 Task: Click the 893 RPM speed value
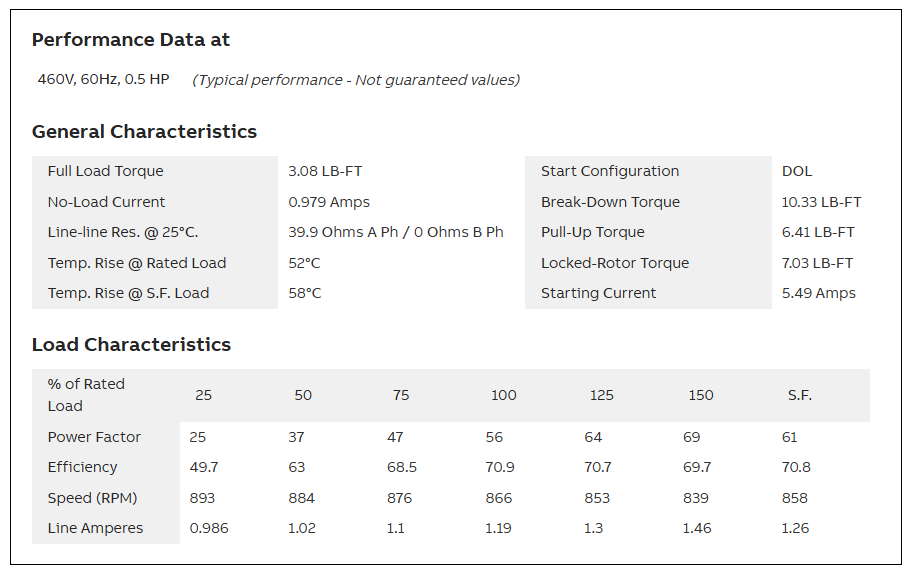point(202,498)
